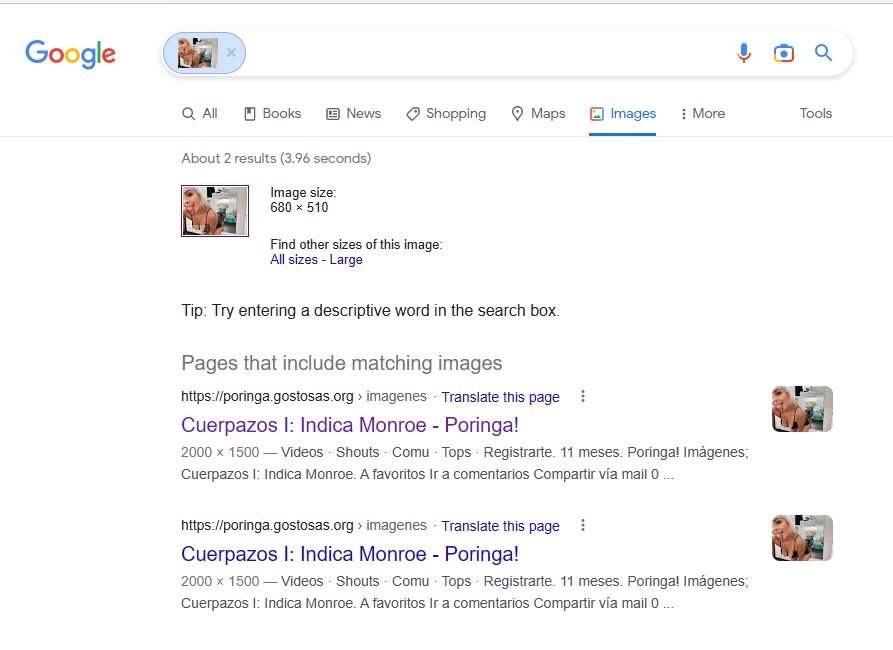
Task: Start voice search with microphone icon
Action: (743, 53)
